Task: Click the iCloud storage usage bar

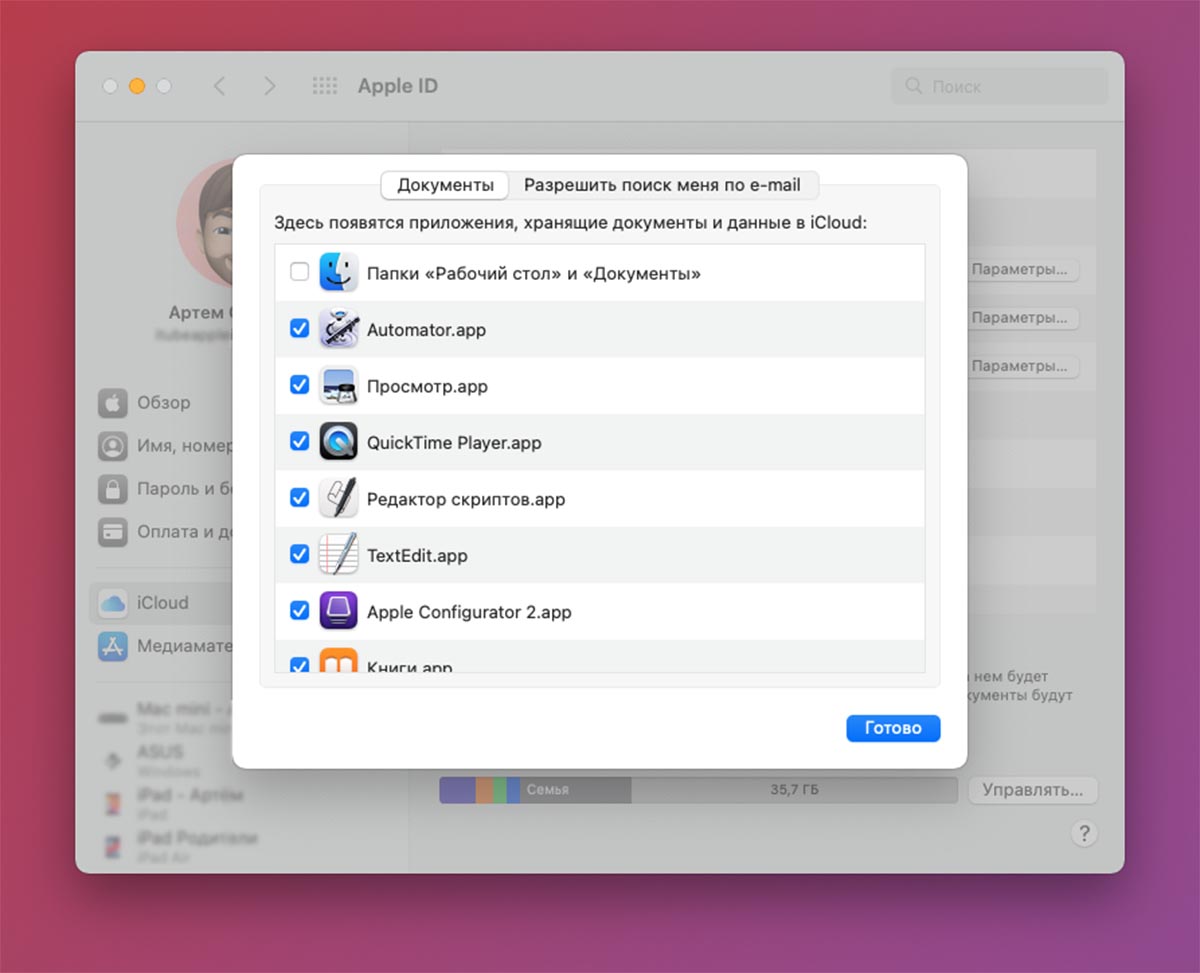Action: (697, 790)
